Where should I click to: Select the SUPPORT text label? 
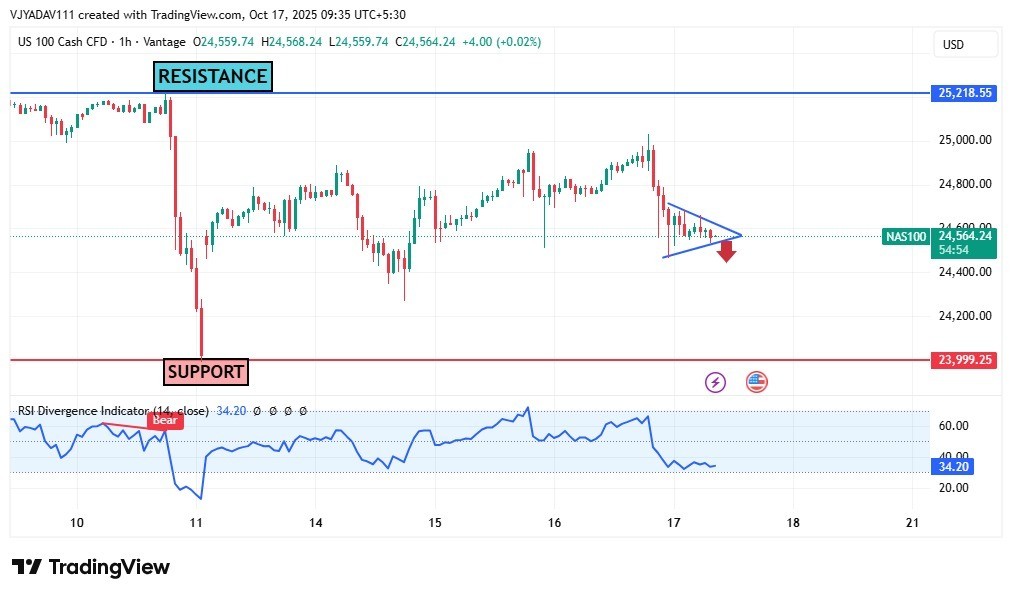(206, 372)
